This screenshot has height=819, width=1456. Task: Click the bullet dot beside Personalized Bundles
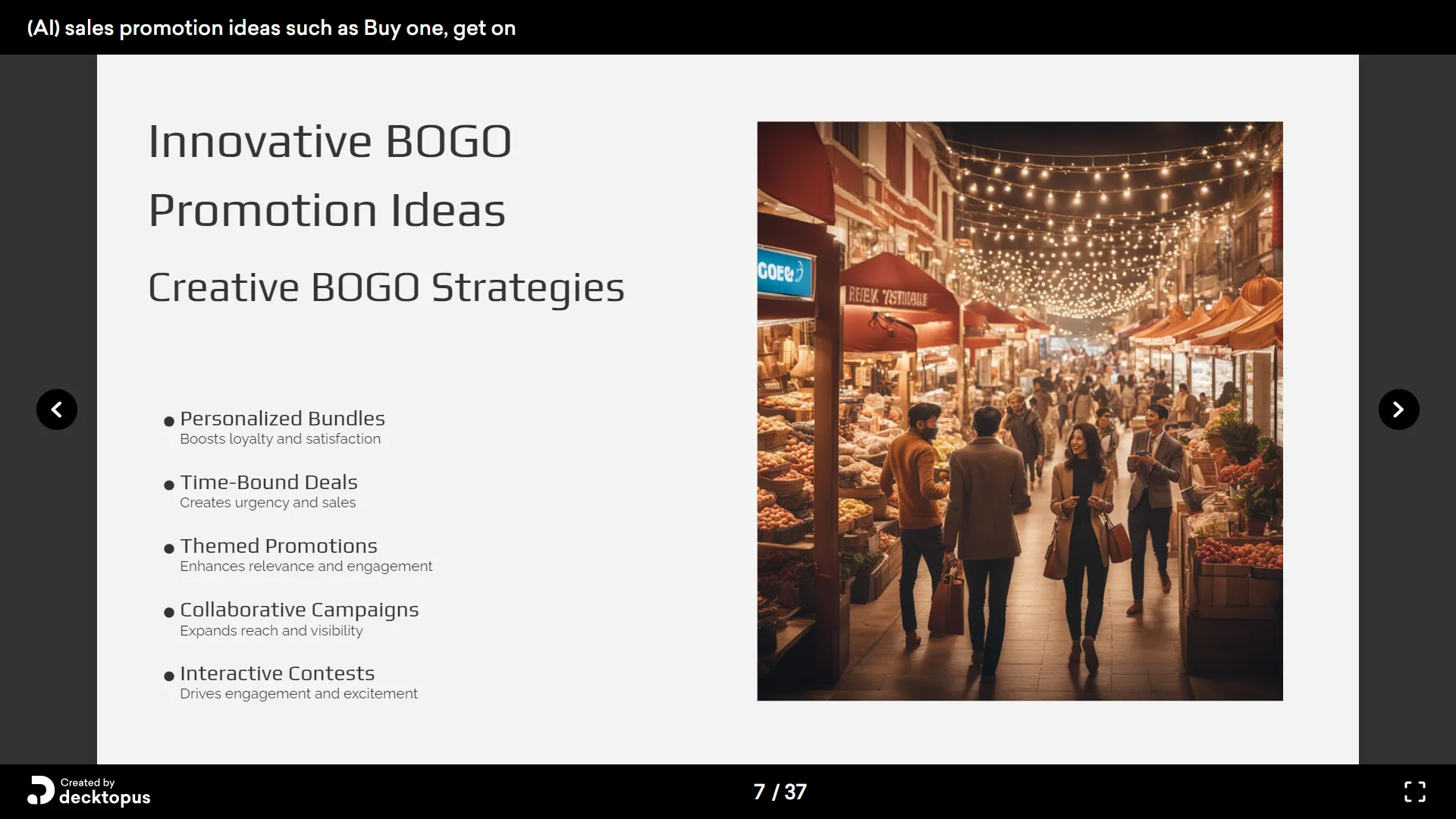pos(168,422)
